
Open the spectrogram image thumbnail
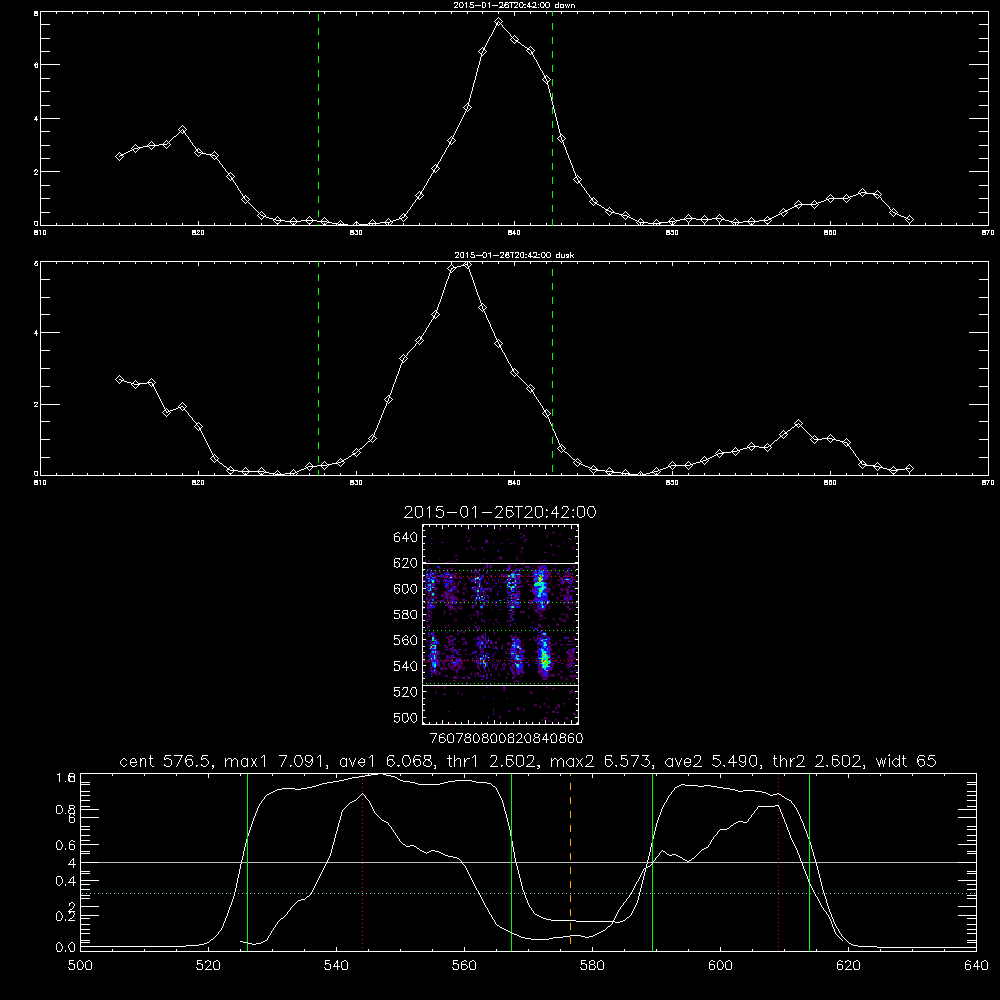(x=501, y=624)
